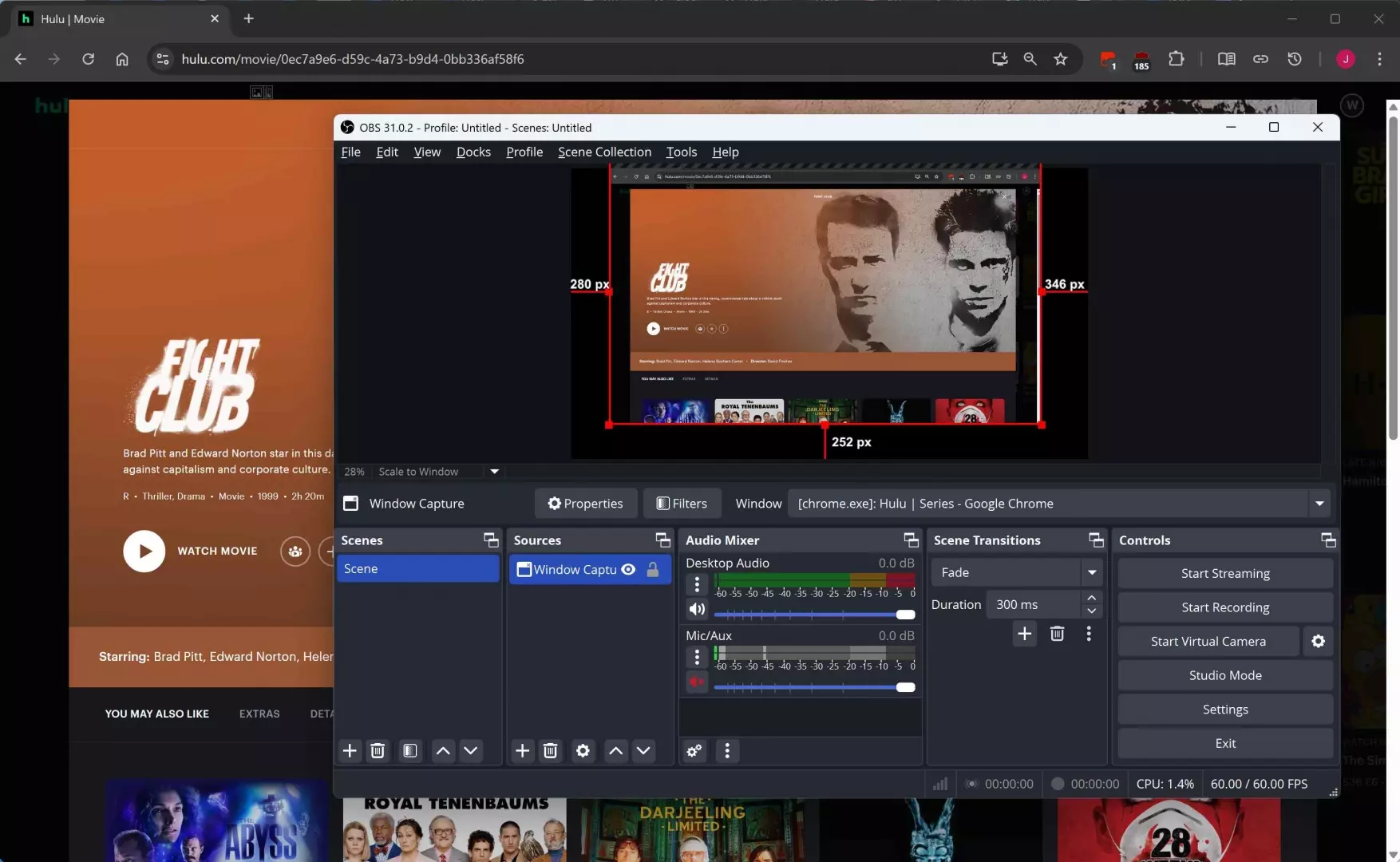
Task: Open scene filters icon in Scenes dock
Action: (410, 750)
